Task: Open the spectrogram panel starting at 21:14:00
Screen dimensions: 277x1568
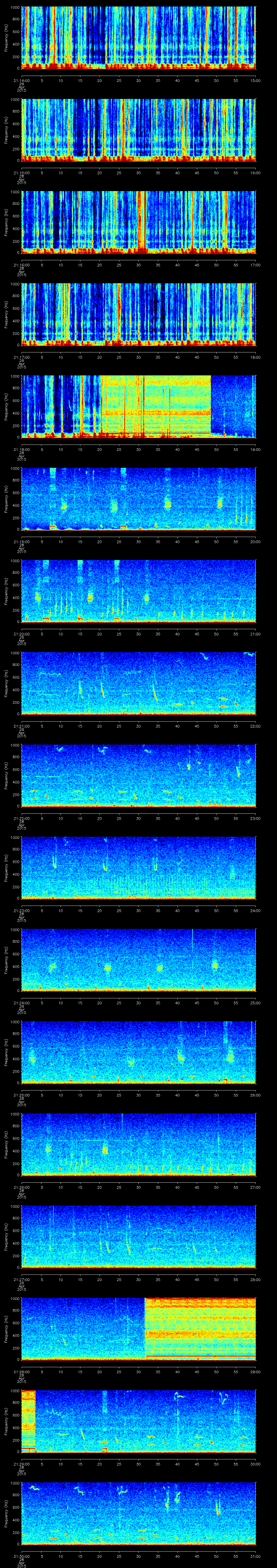Action: 139,38
